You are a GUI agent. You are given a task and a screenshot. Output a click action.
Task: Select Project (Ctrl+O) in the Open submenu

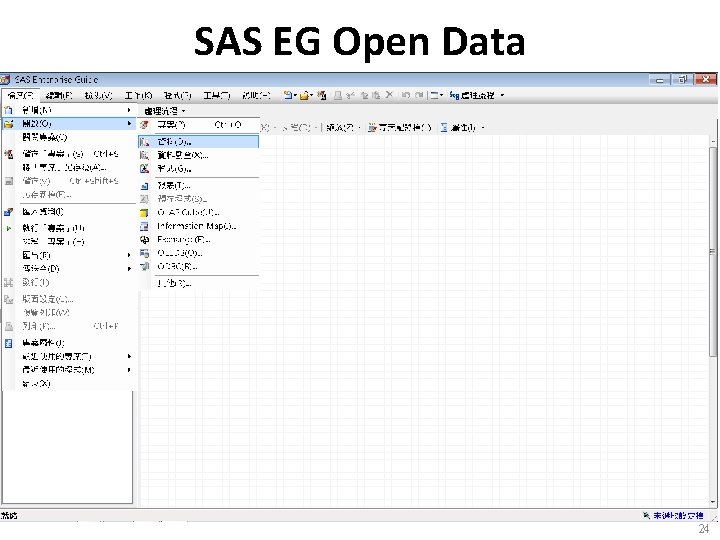coord(198,124)
